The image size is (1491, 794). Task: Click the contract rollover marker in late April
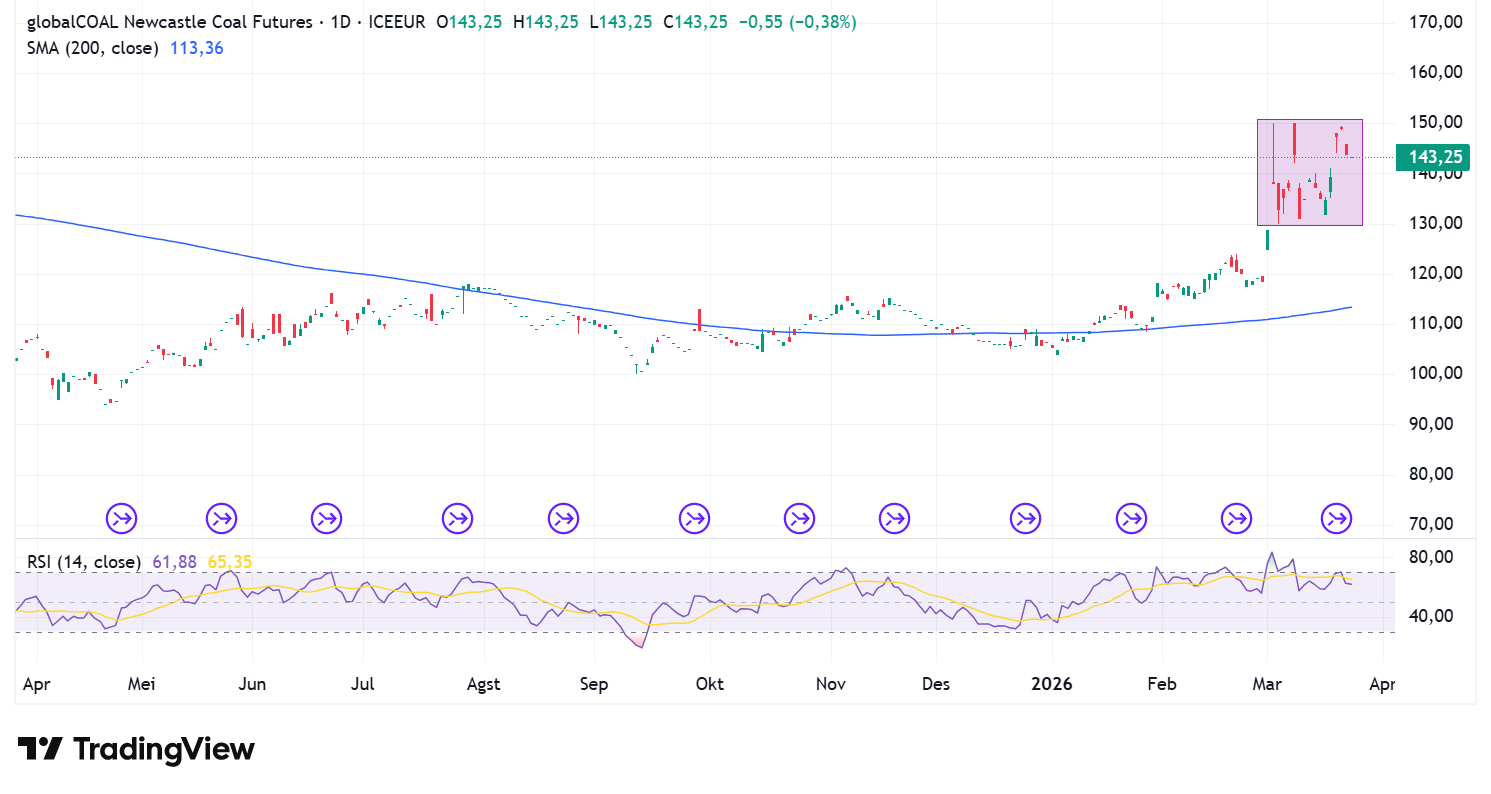[122, 519]
